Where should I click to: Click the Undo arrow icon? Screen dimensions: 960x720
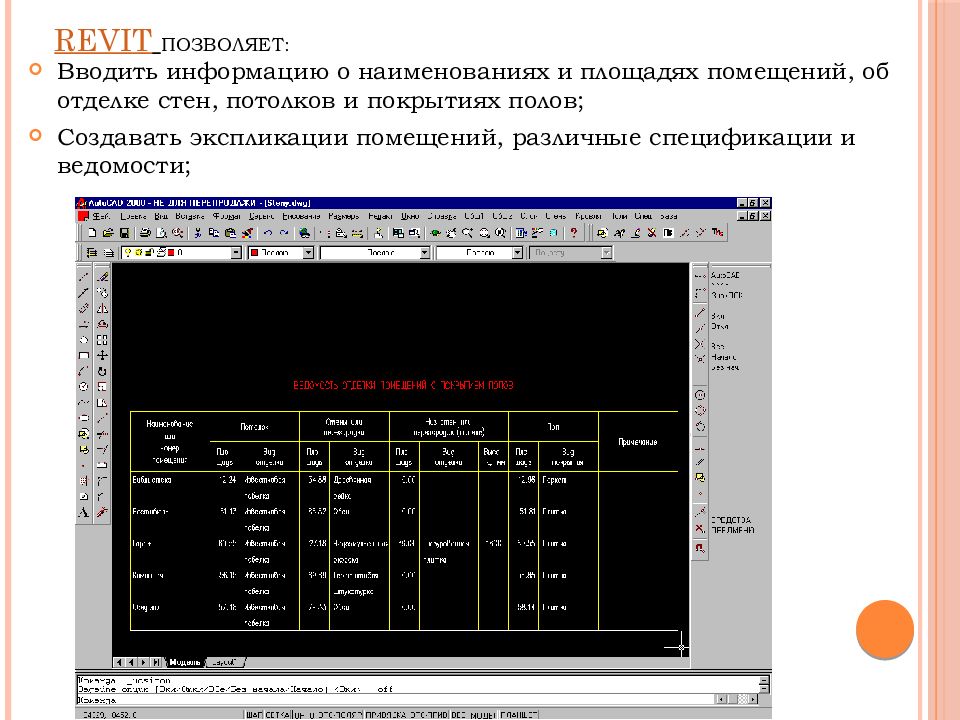[x=268, y=233]
